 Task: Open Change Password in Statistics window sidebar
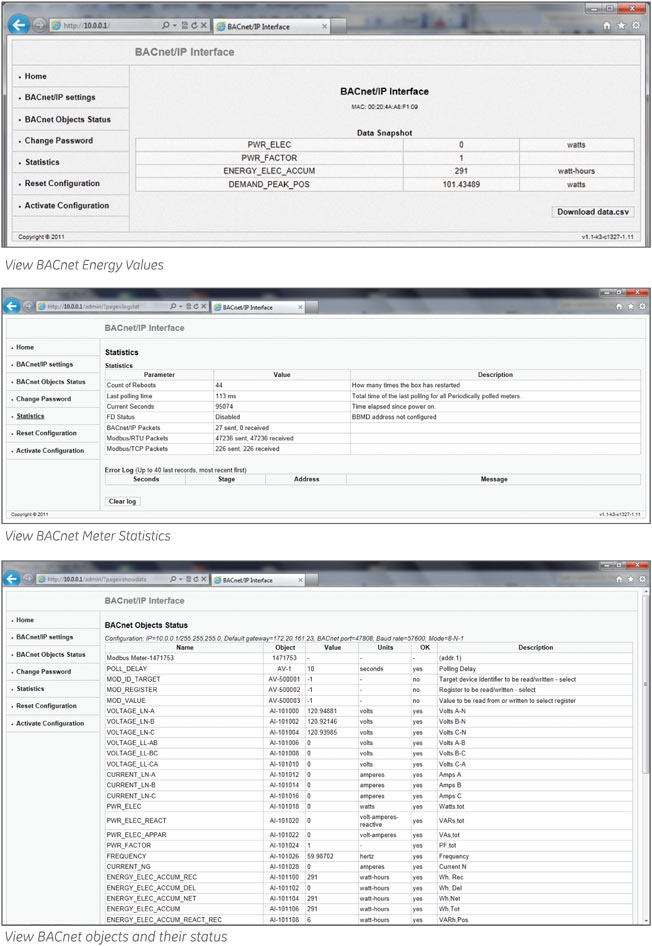(43, 399)
